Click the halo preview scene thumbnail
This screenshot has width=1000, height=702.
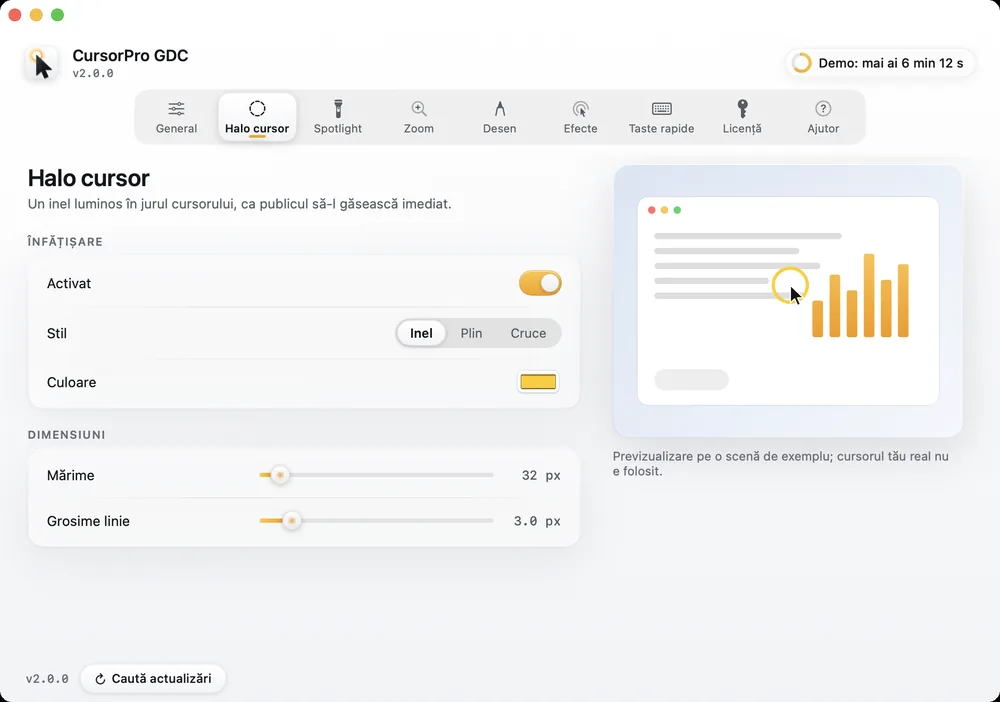[788, 301]
